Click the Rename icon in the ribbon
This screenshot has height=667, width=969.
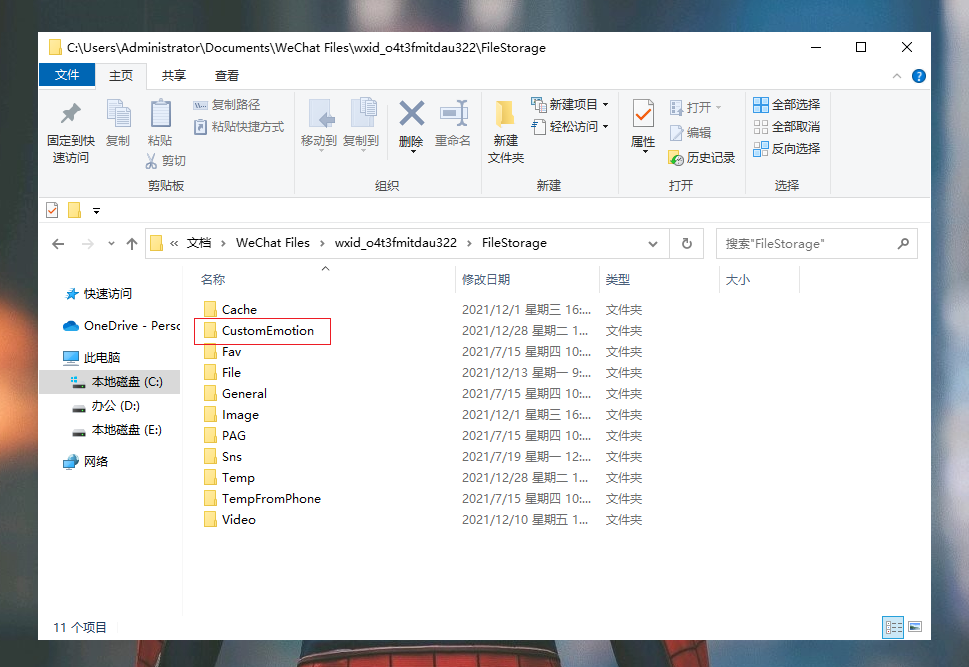tap(453, 114)
